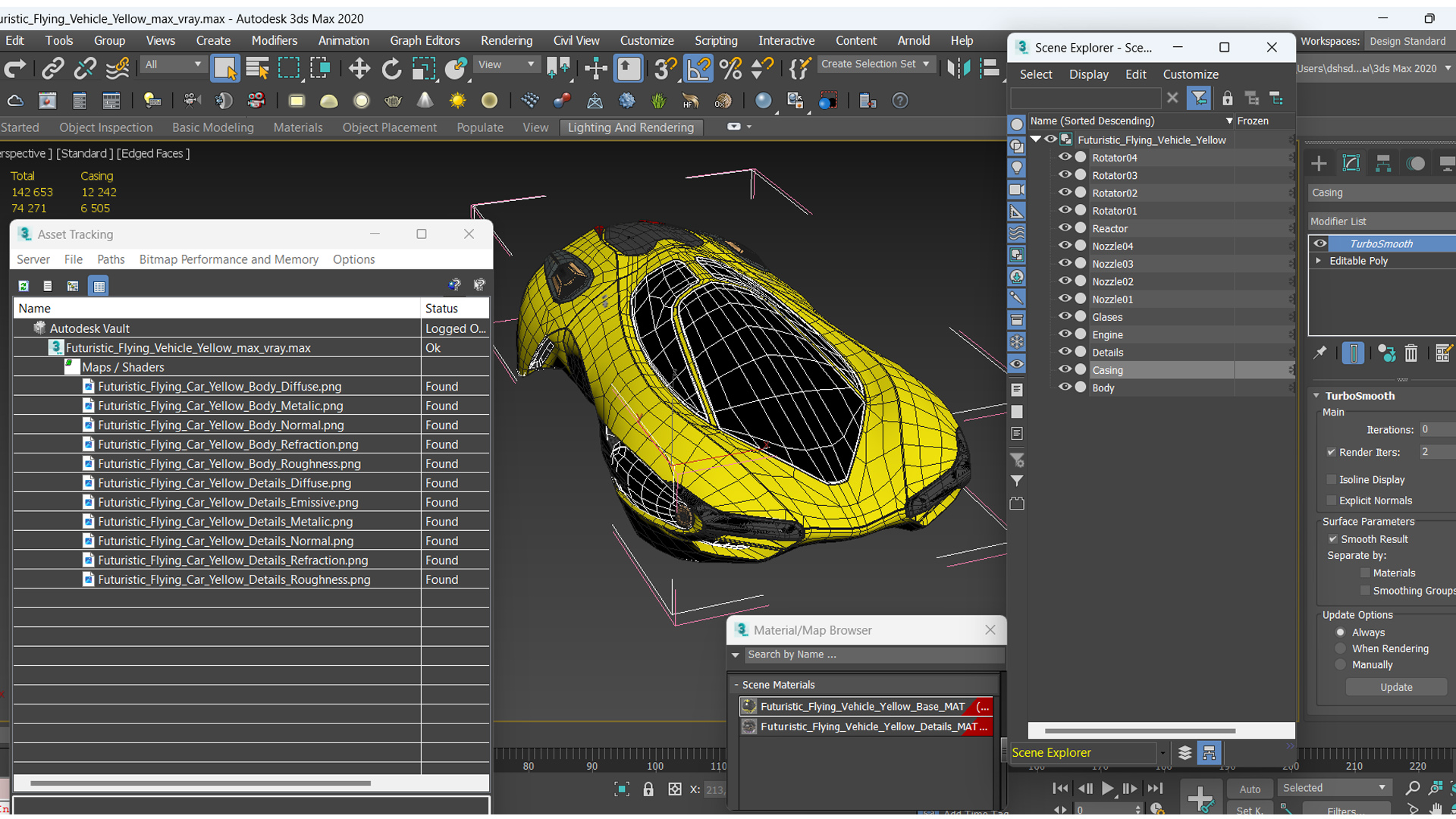This screenshot has width=1456, height=819.
Task: Click the Link selection chain icon
Action: [52, 69]
